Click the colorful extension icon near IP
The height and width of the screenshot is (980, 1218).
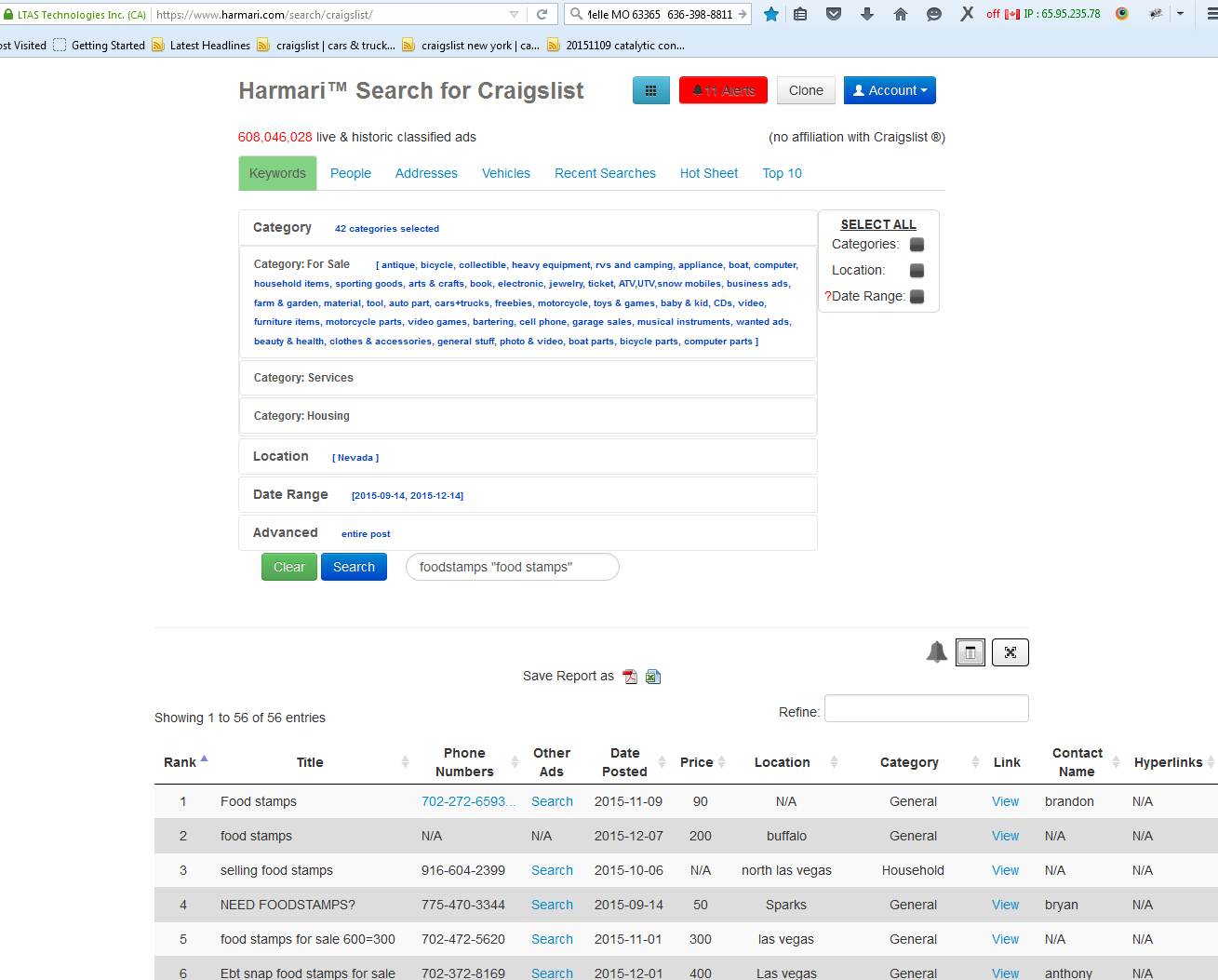1122,14
